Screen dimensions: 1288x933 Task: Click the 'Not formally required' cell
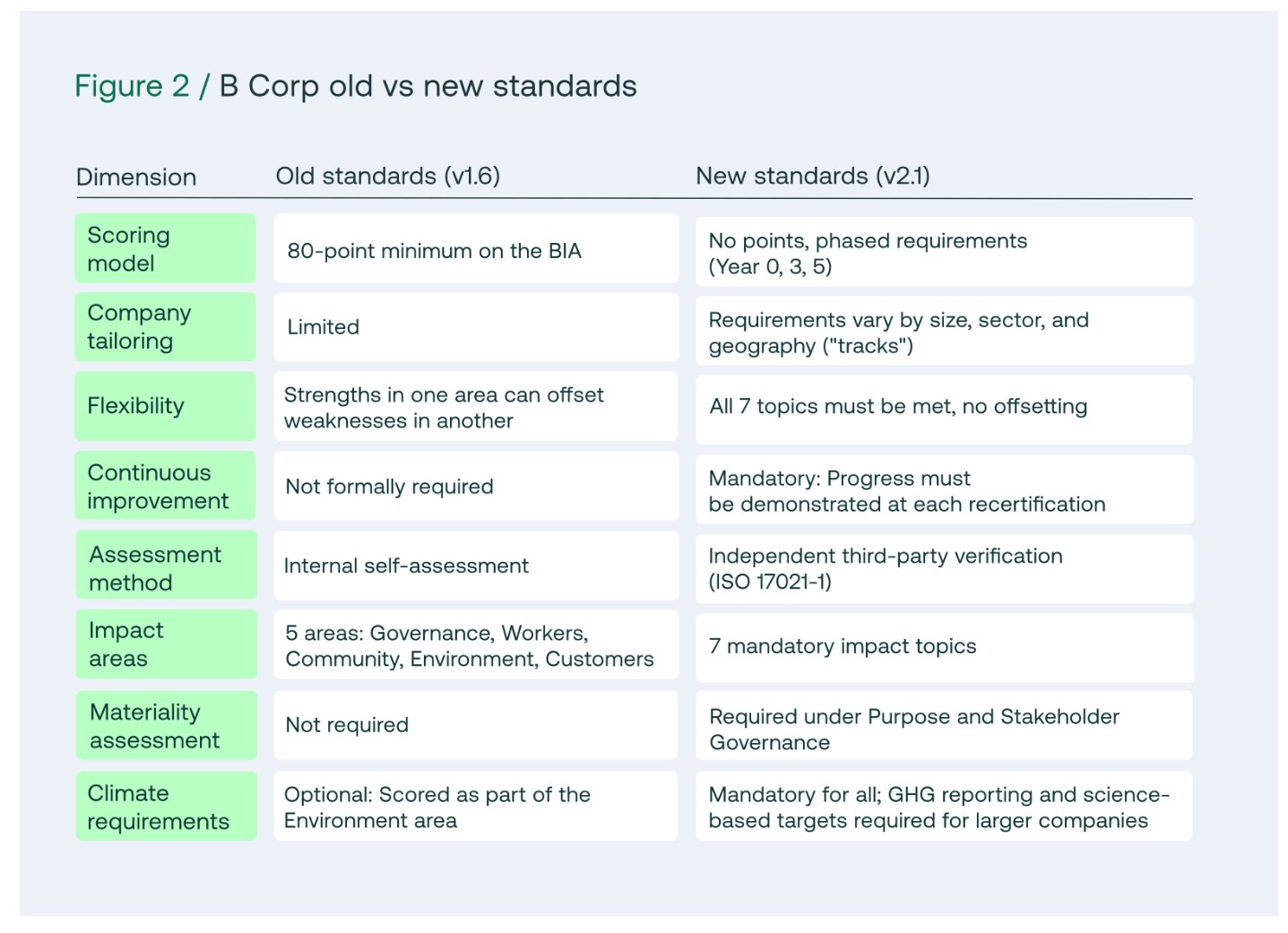pyautogui.click(x=476, y=487)
